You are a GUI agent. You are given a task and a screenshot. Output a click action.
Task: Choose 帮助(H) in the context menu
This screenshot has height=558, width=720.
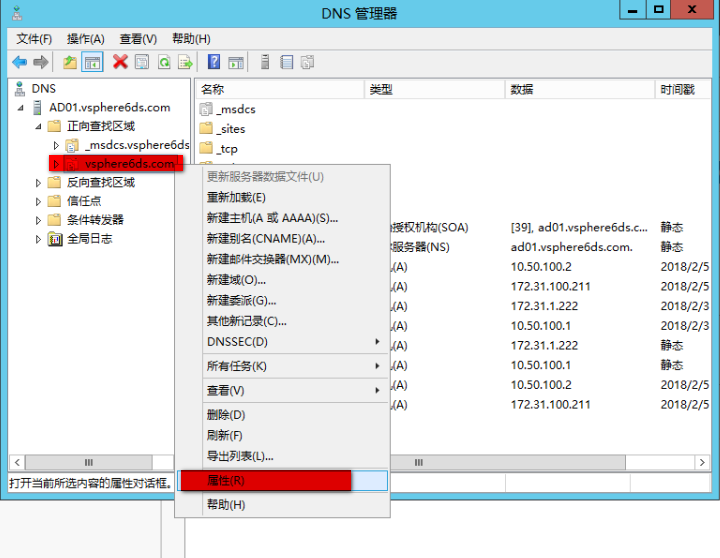coord(282,505)
